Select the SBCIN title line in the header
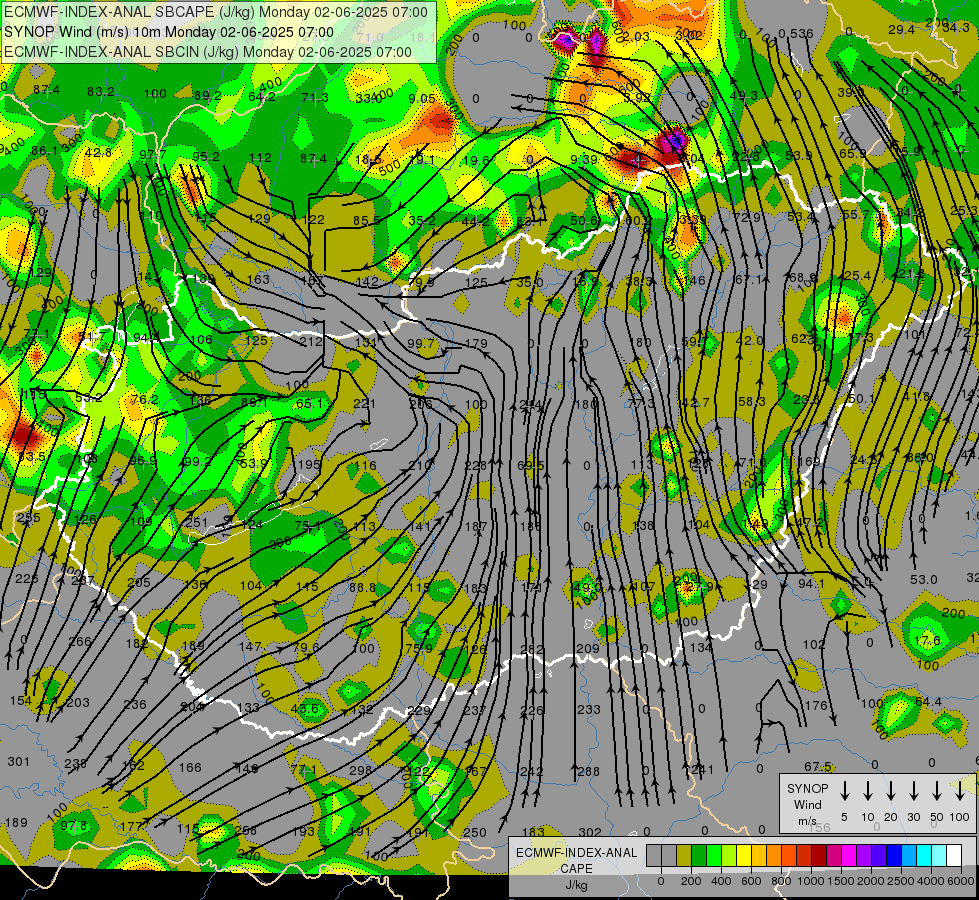Image resolution: width=979 pixels, height=900 pixels. click(x=208, y=52)
